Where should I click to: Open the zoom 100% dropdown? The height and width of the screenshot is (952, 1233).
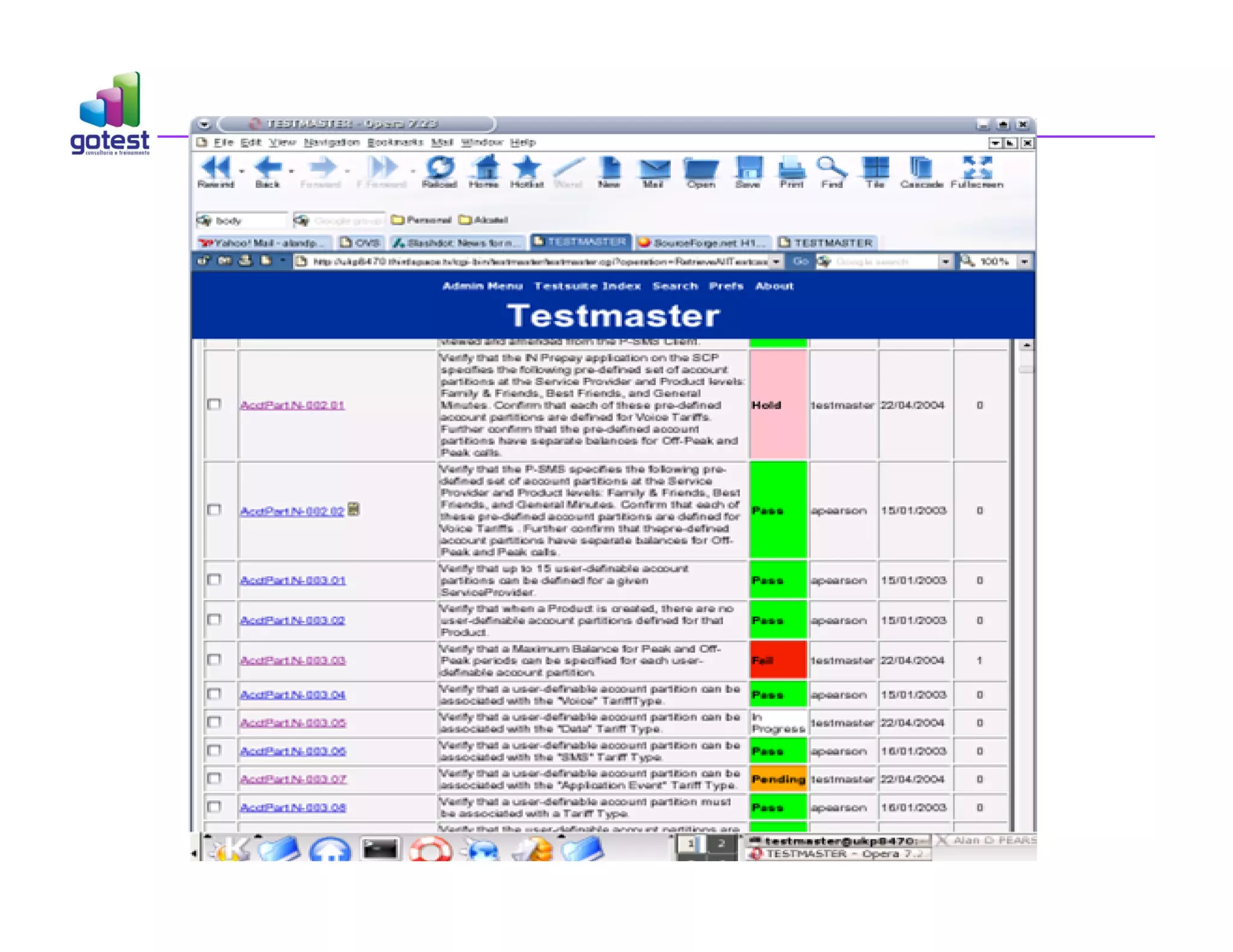[x=1024, y=262]
